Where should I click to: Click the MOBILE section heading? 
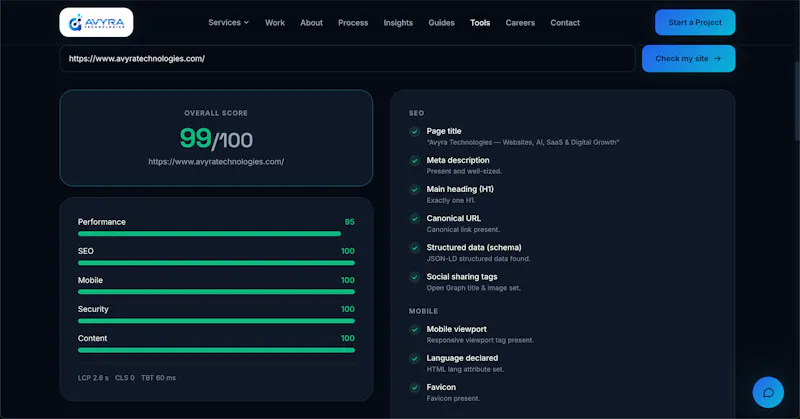pos(423,311)
